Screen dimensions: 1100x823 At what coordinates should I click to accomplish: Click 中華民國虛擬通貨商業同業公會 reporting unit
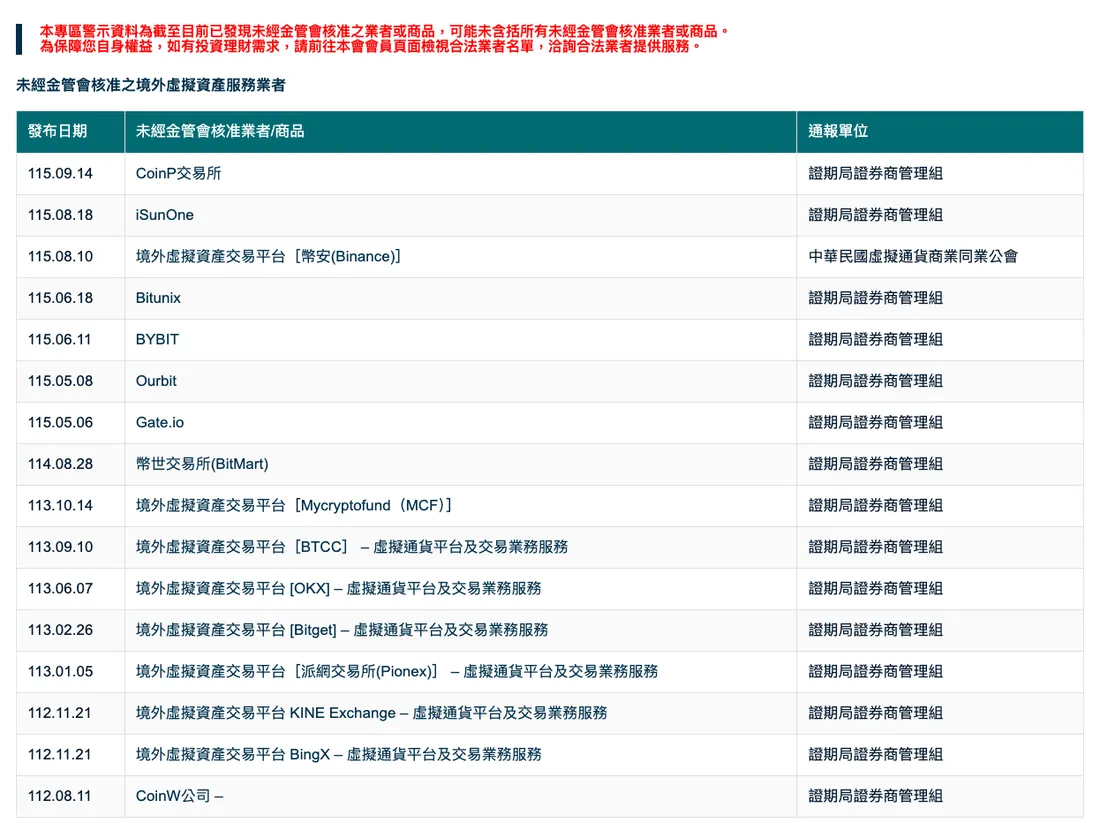(x=913, y=256)
